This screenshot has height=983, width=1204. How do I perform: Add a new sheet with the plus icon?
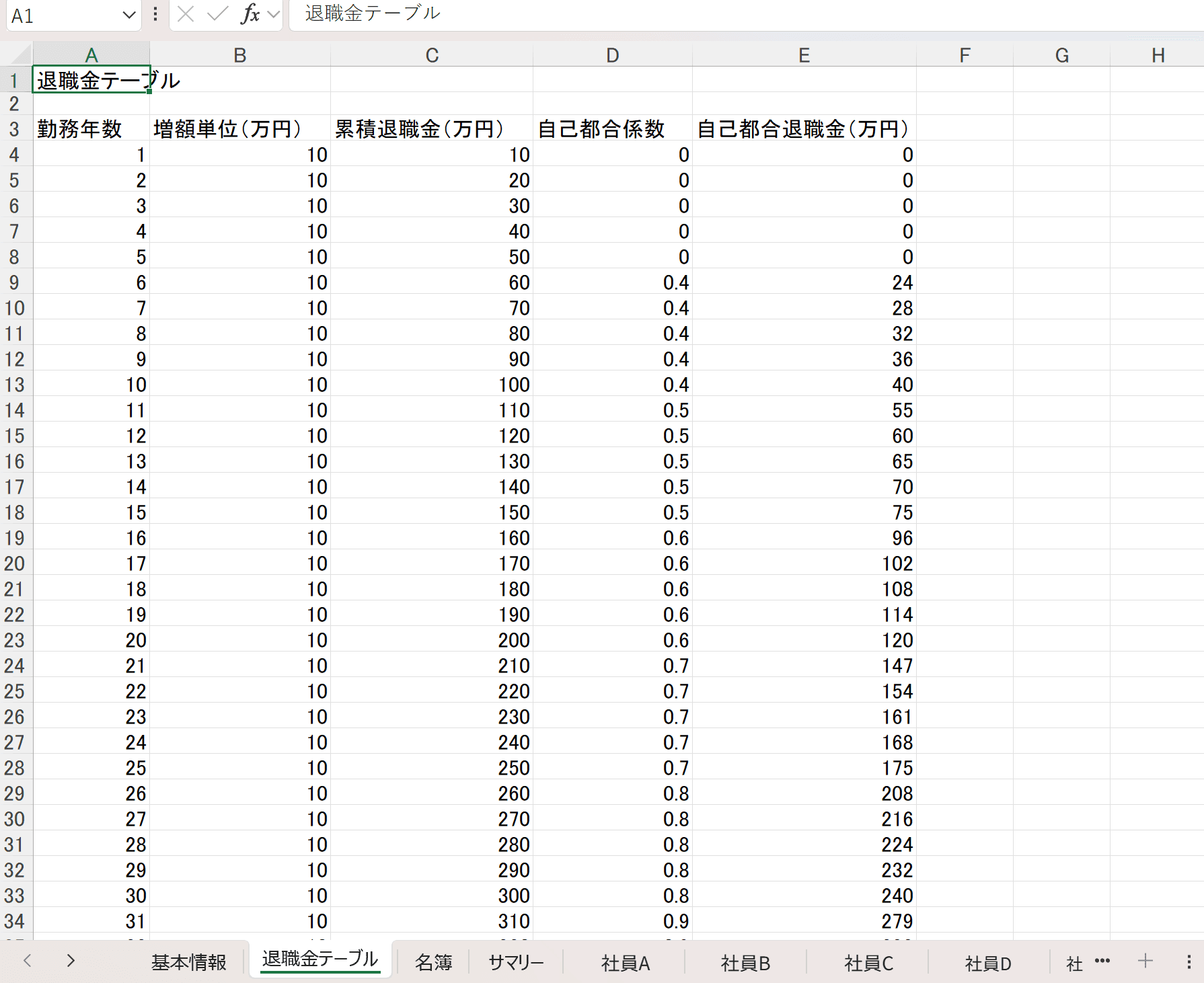coord(1145,961)
